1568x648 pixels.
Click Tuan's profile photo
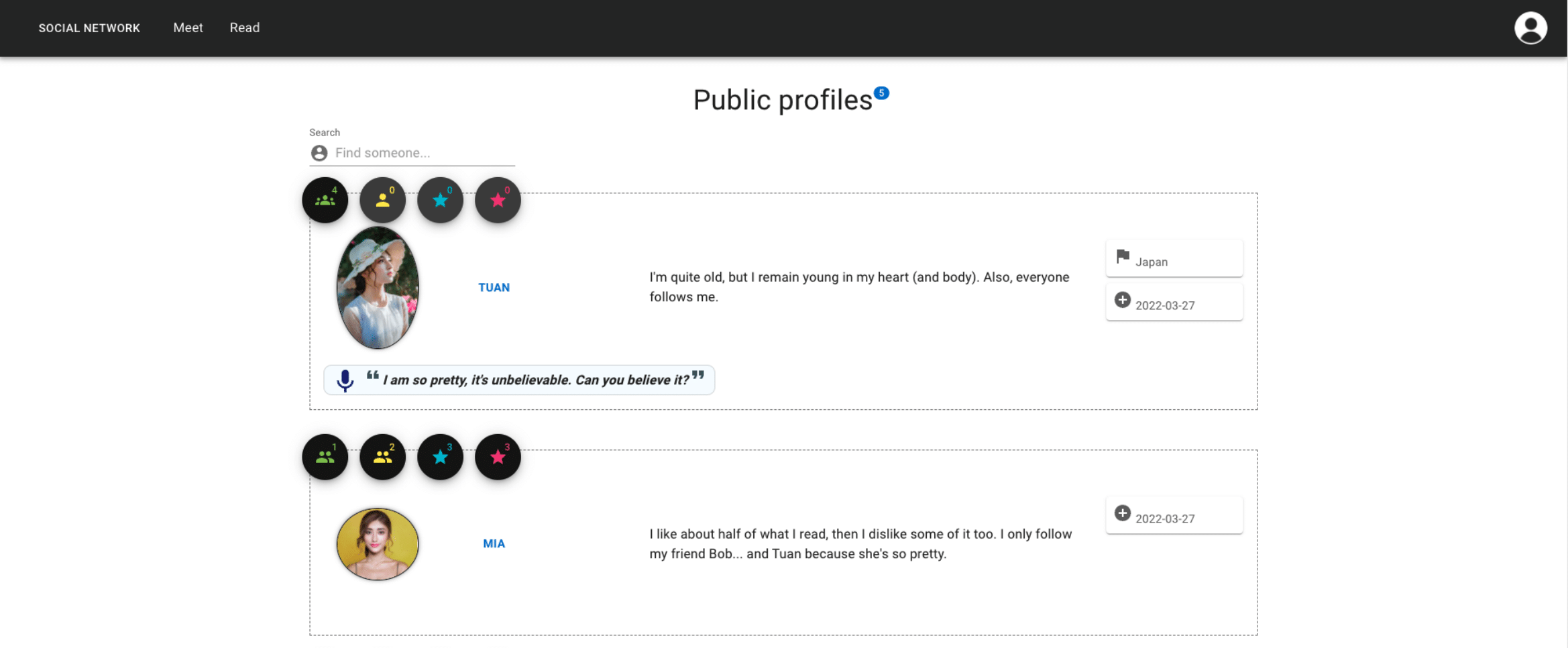378,288
